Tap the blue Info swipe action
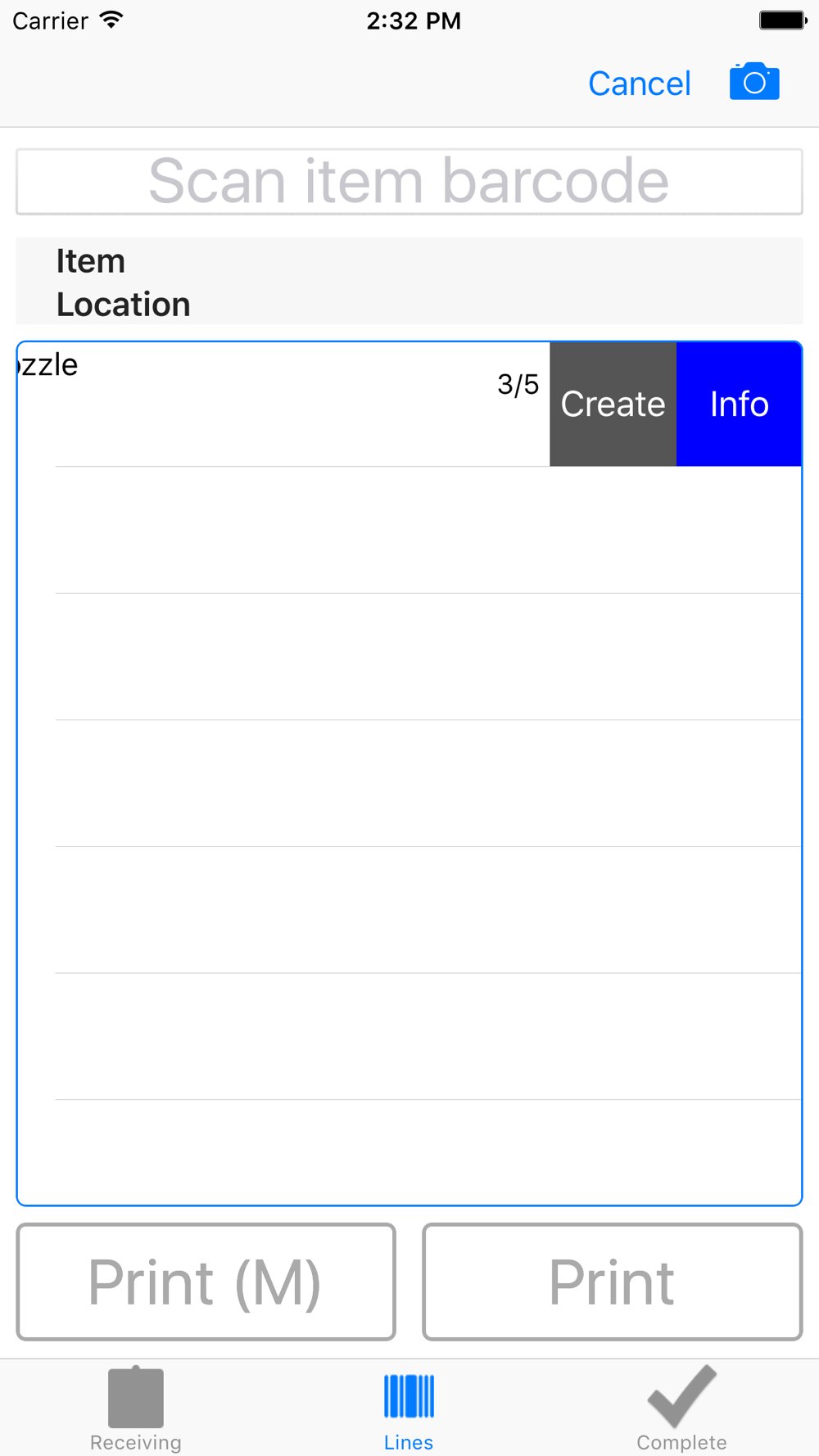The image size is (819, 1456). 739,404
